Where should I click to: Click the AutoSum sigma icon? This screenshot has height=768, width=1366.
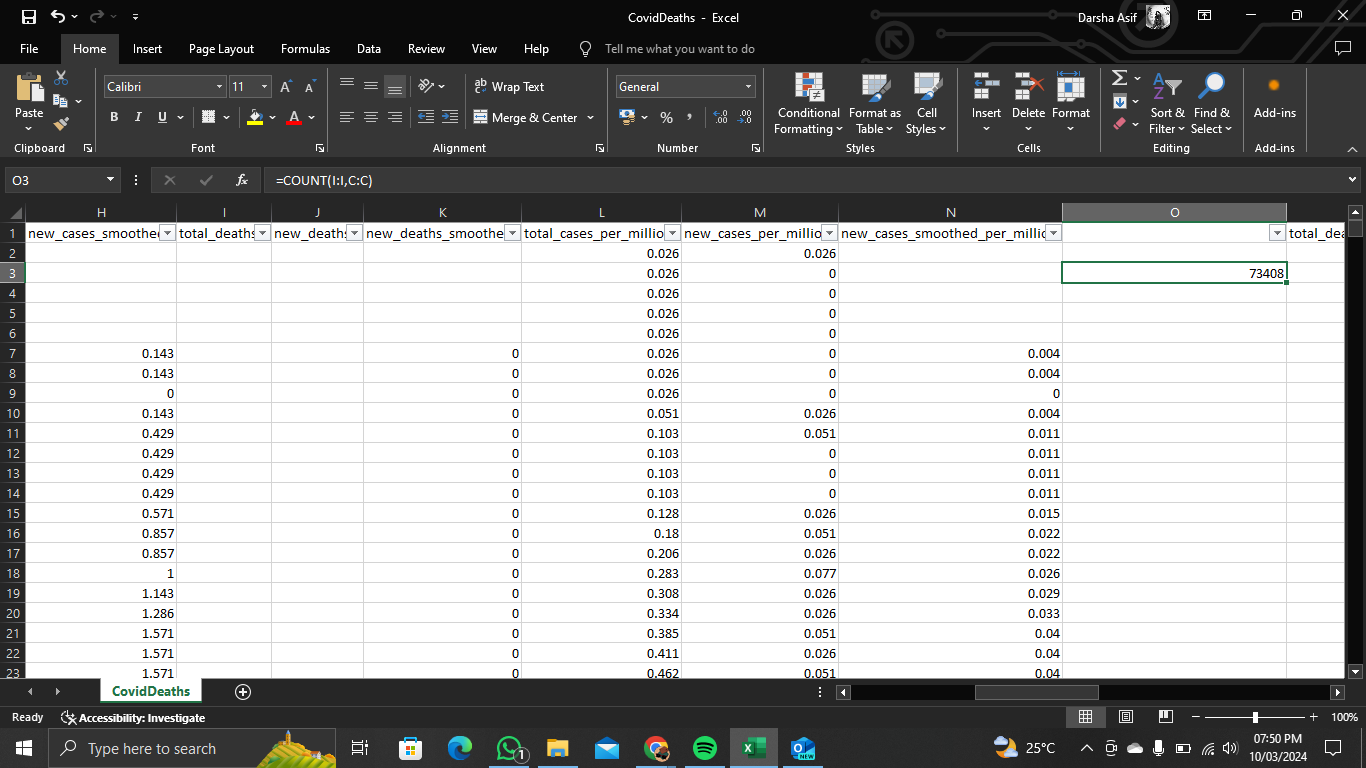pos(1119,78)
